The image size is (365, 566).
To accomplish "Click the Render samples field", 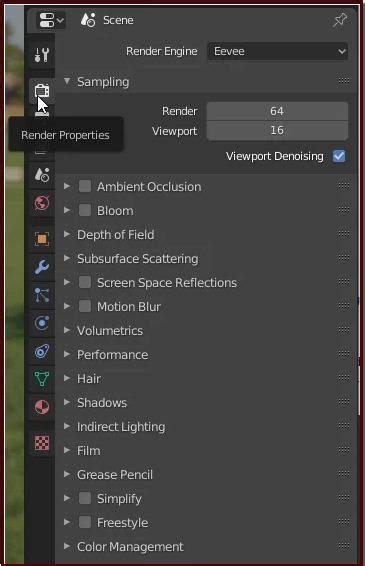I will (x=277, y=111).
